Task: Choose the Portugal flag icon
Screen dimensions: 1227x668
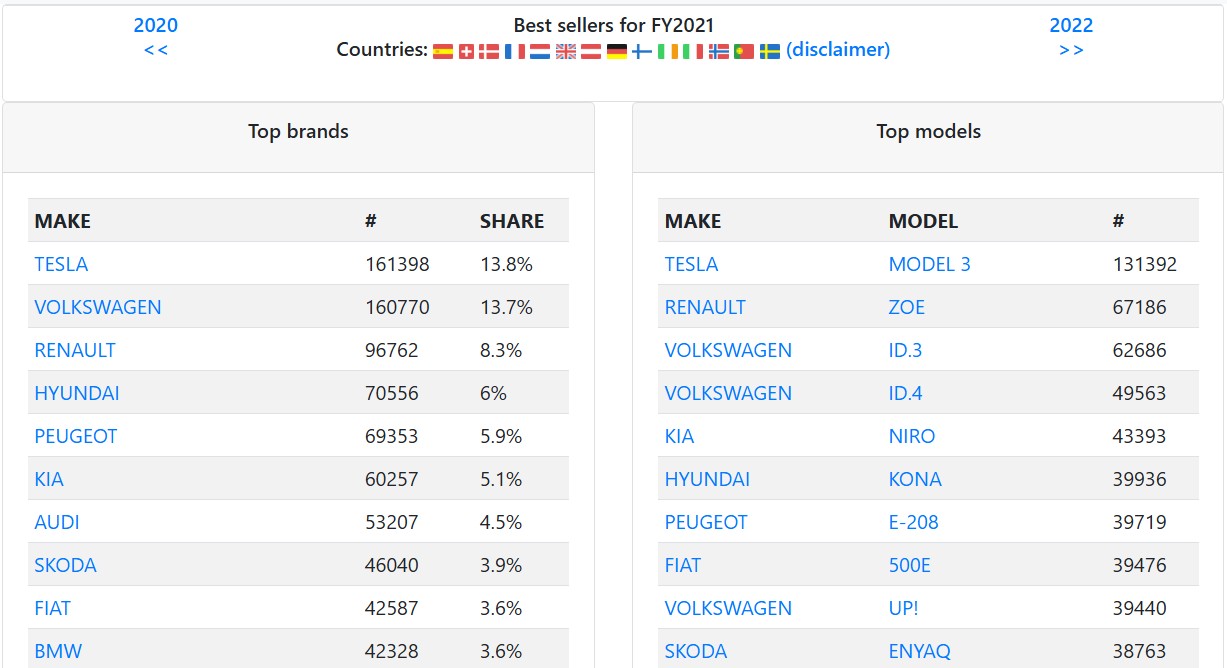Action: coord(744,51)
